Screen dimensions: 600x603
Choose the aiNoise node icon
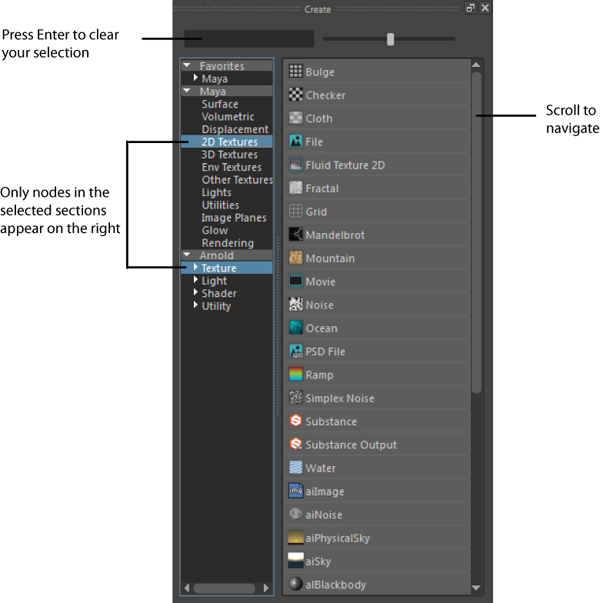point(296,514)
